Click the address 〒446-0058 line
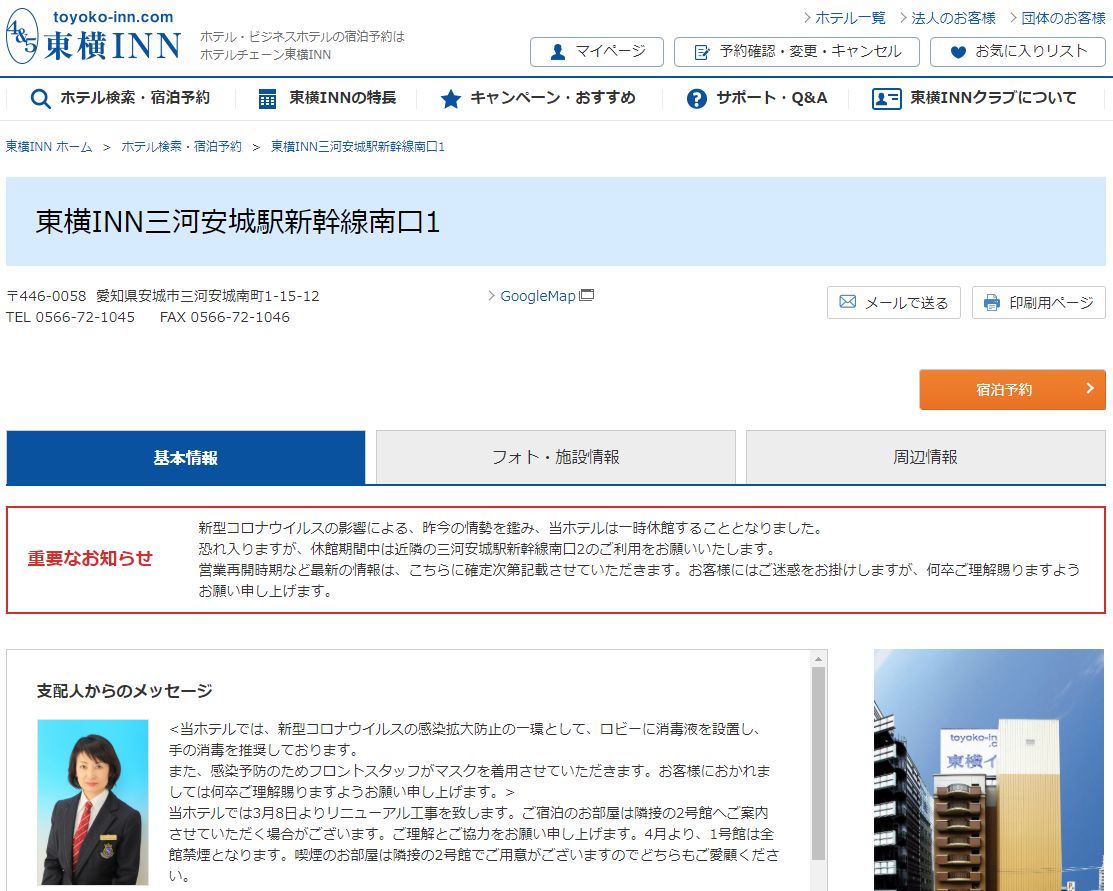1113x891 pixels. (x=163, y=296)
